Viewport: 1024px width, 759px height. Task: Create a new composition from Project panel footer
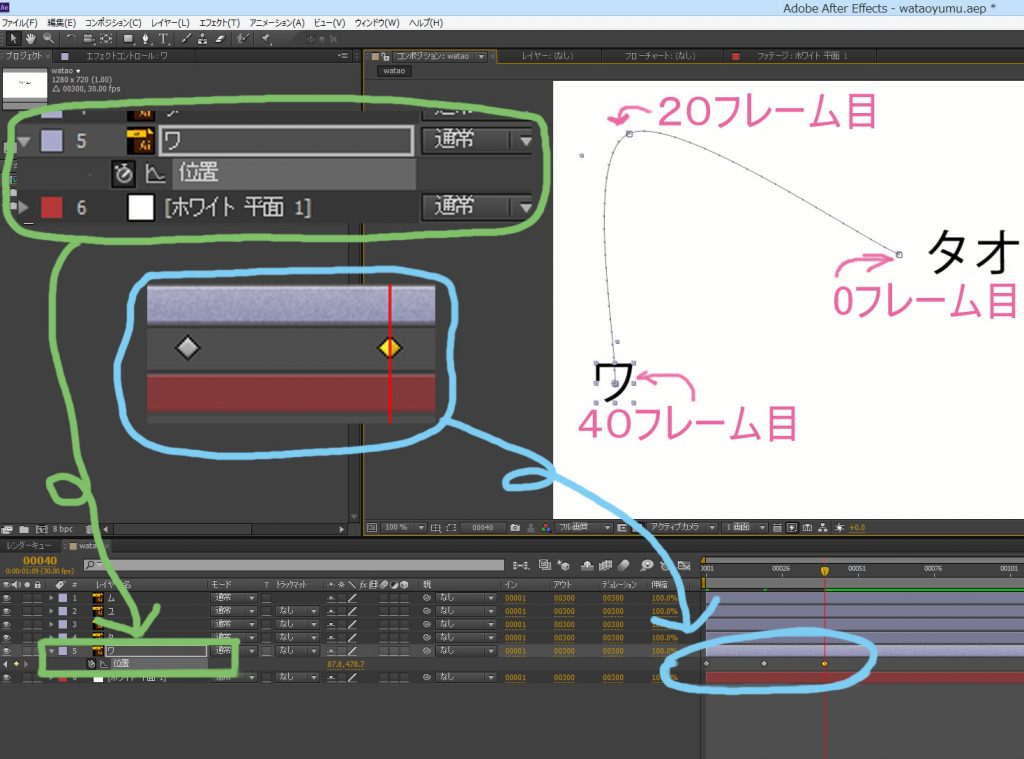[x=42, y=529]
